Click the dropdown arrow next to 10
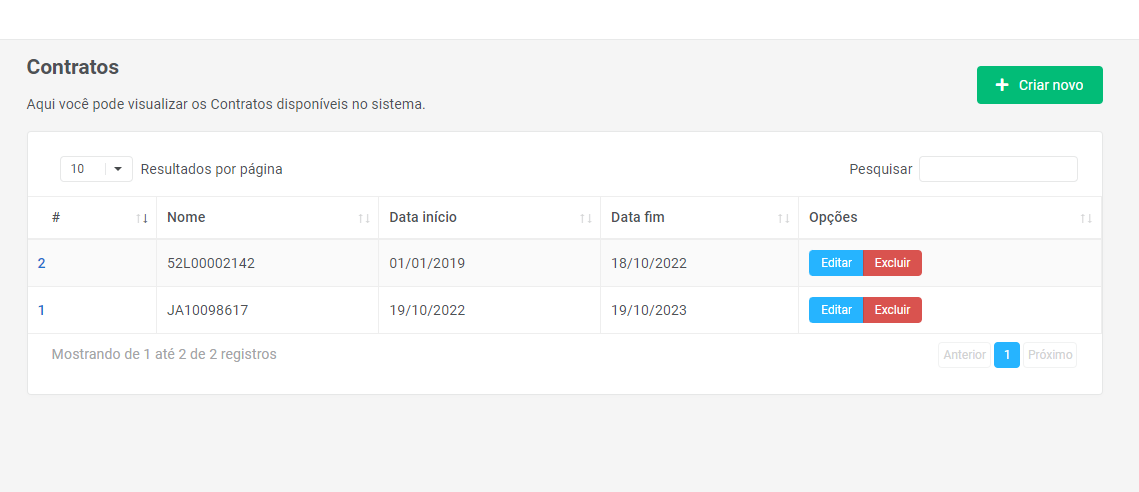 click(x=118, y=169)
